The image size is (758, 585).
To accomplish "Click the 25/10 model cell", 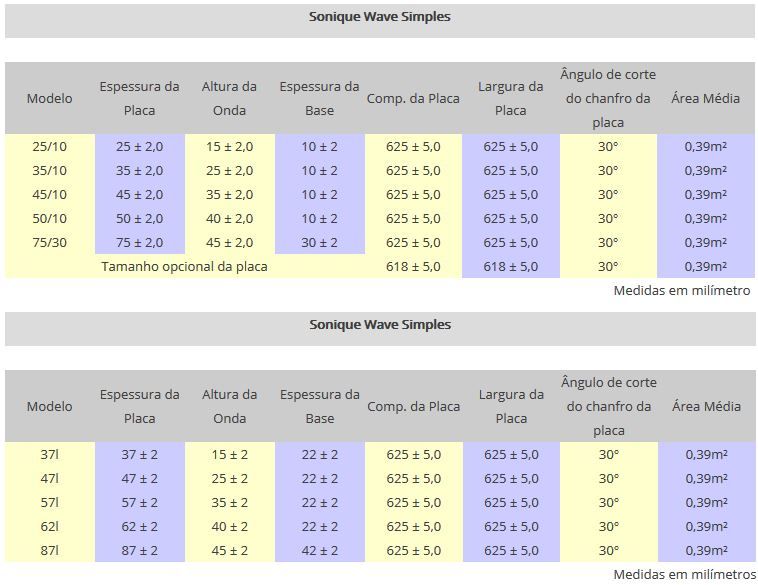I will click(x=49, y=146).
